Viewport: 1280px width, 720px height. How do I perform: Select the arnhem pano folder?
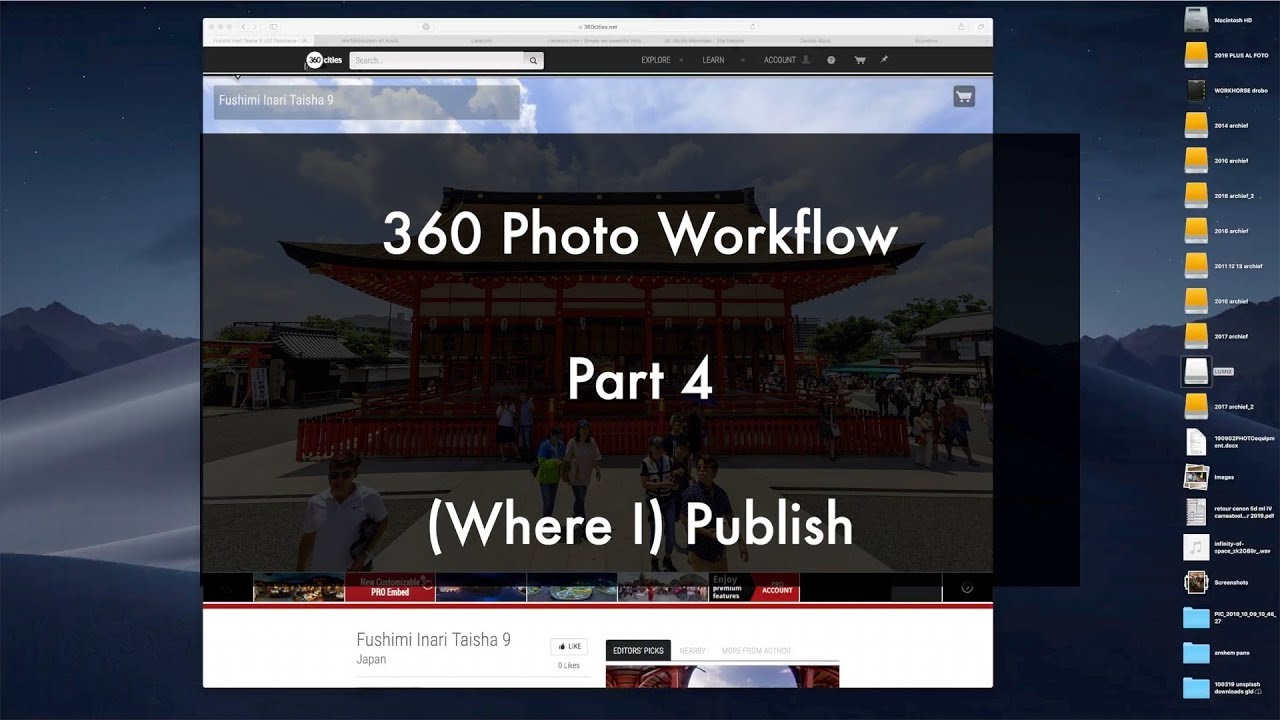pyautogui.click(x=1196, y=652)
